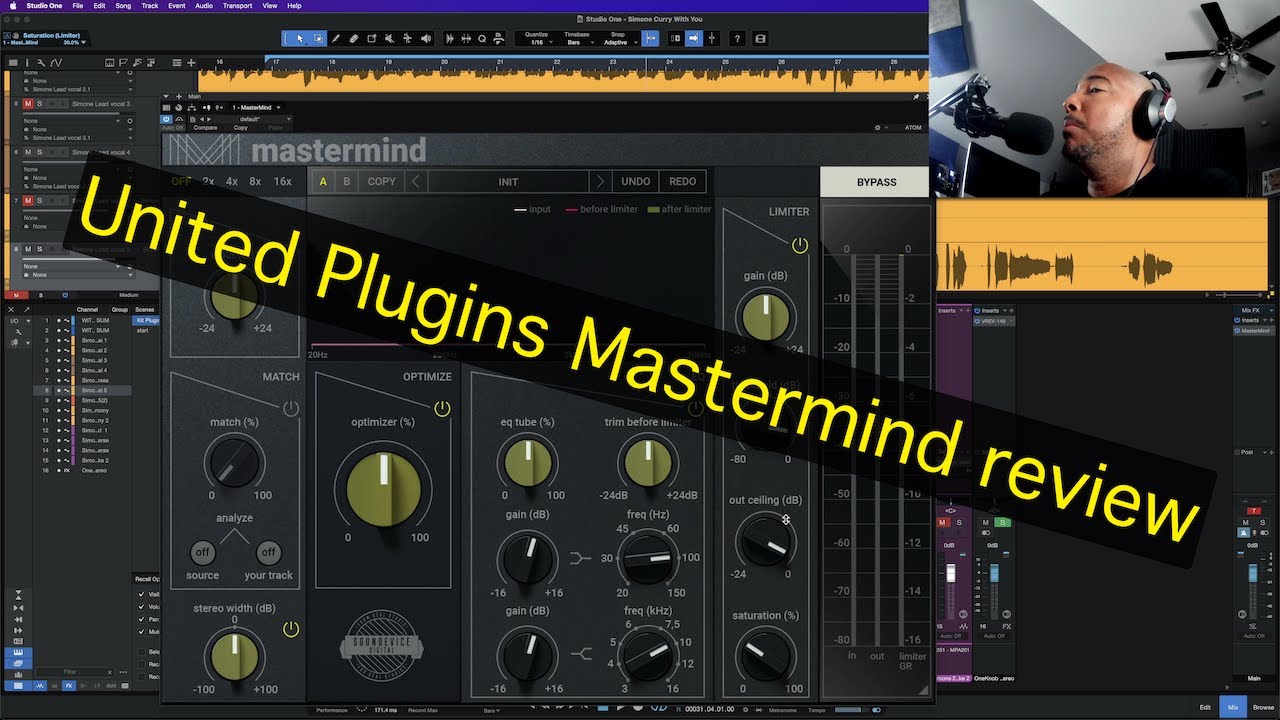Toggle the LIMITER section power button
Screen dimensions: 1280x720
(x=799, y=245)
